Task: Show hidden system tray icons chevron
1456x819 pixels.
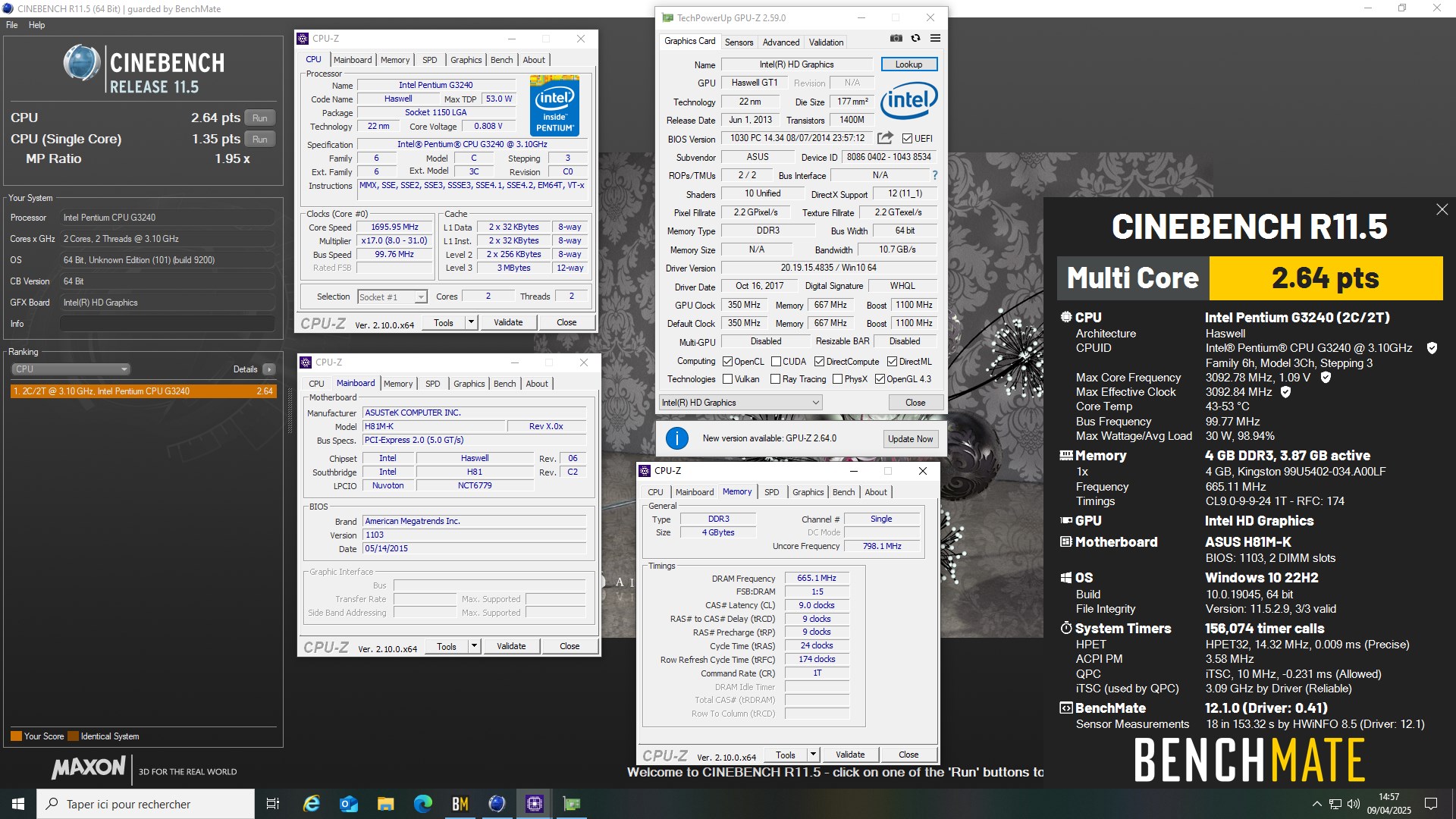Action: 1316,804
